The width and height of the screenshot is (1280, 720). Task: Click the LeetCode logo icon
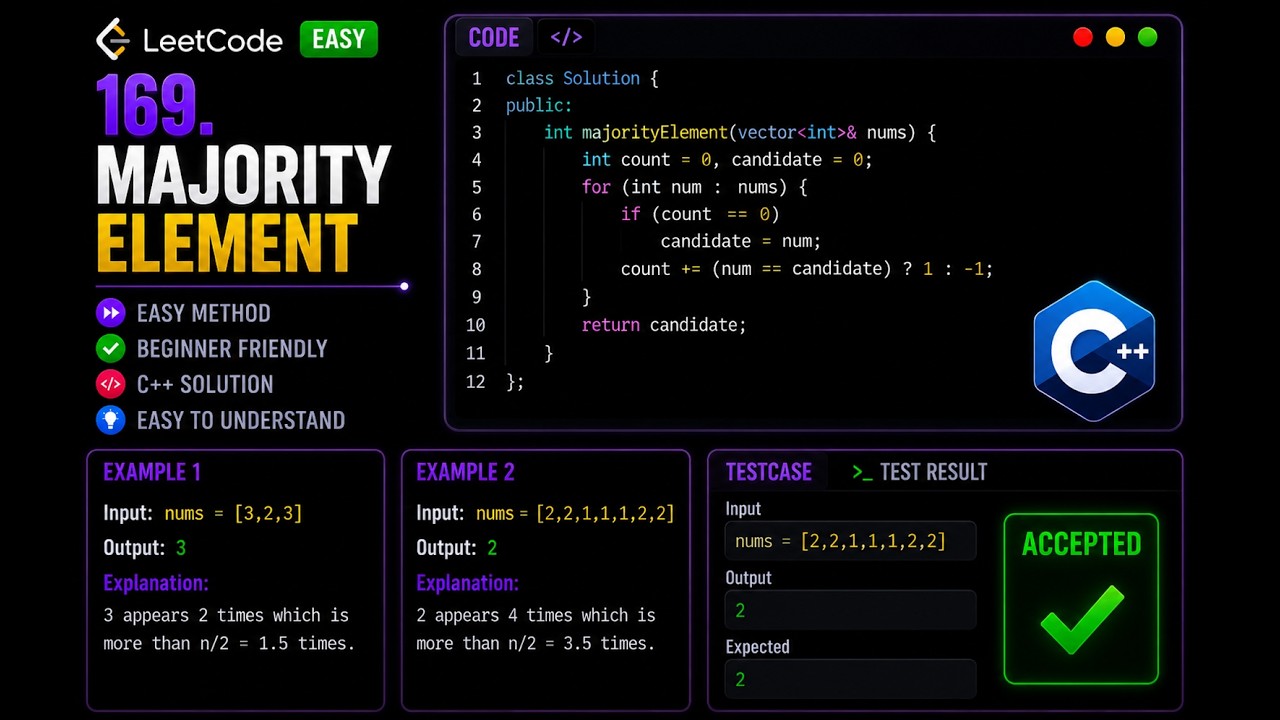click(114, 39)
